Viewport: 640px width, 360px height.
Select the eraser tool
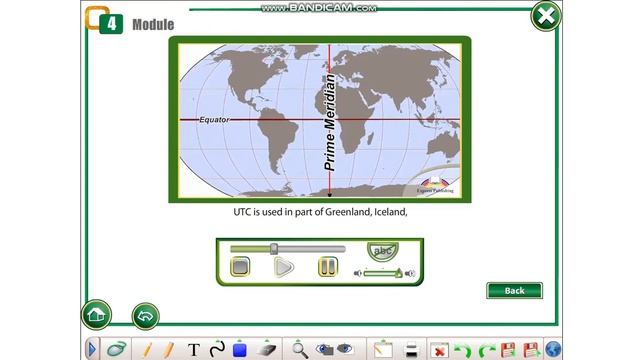pyautogui.click(x=267, y=350)
